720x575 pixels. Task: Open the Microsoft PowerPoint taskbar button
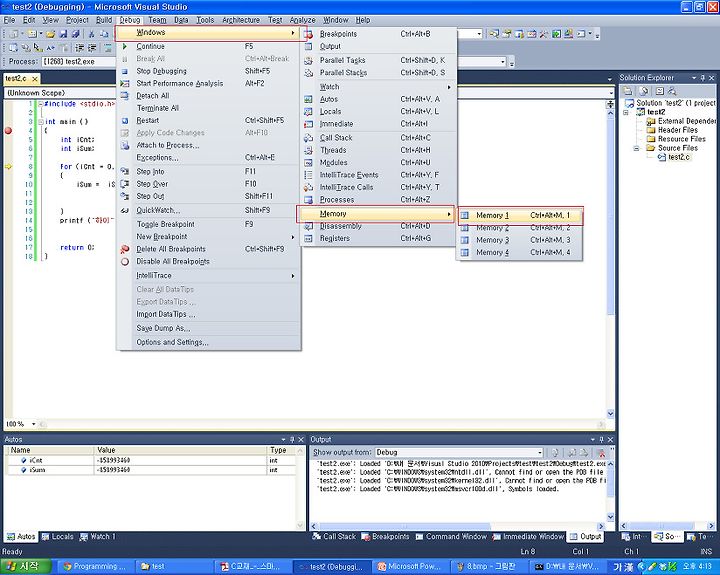pos(409,567)
